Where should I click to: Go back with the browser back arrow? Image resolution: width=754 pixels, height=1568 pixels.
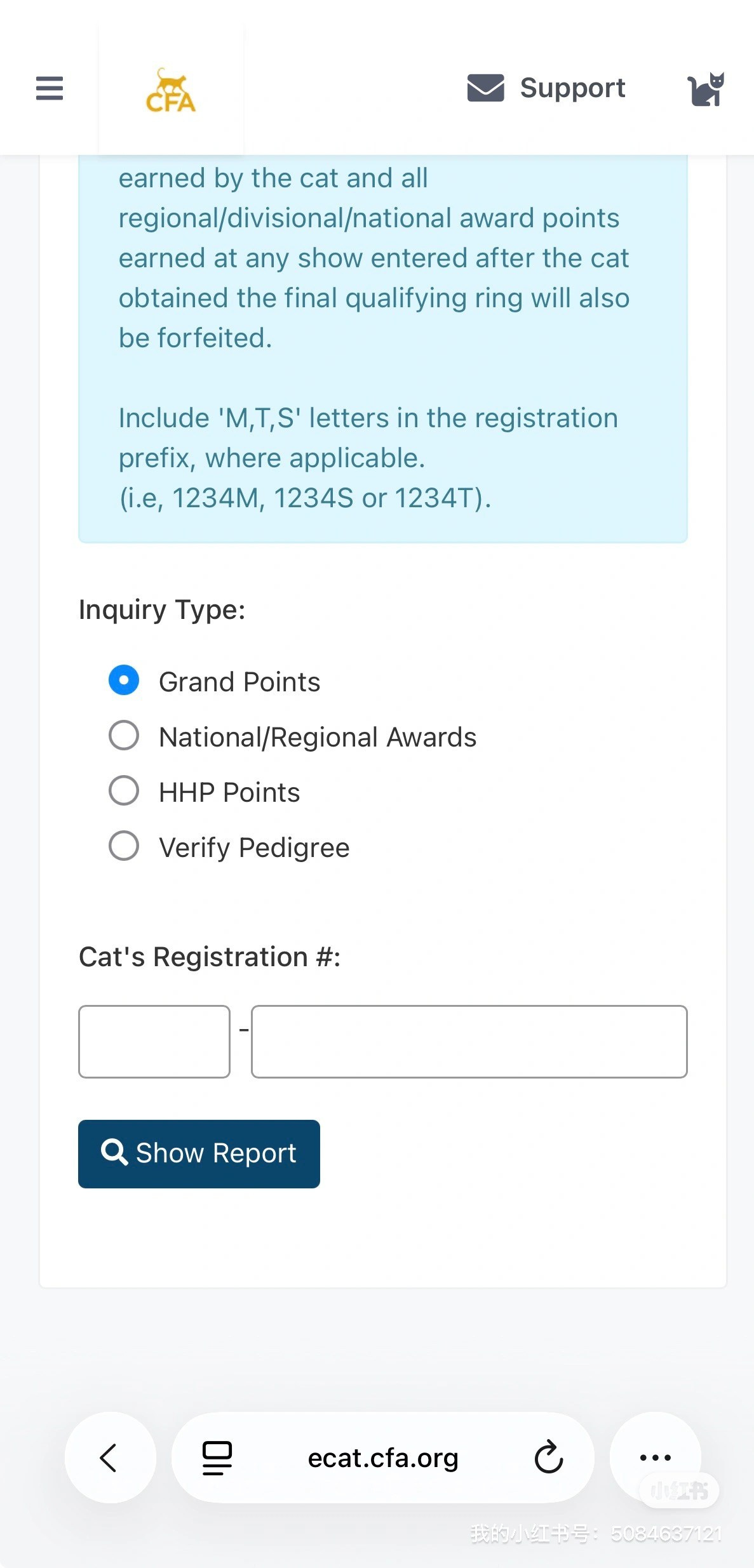pos(109,1457)
